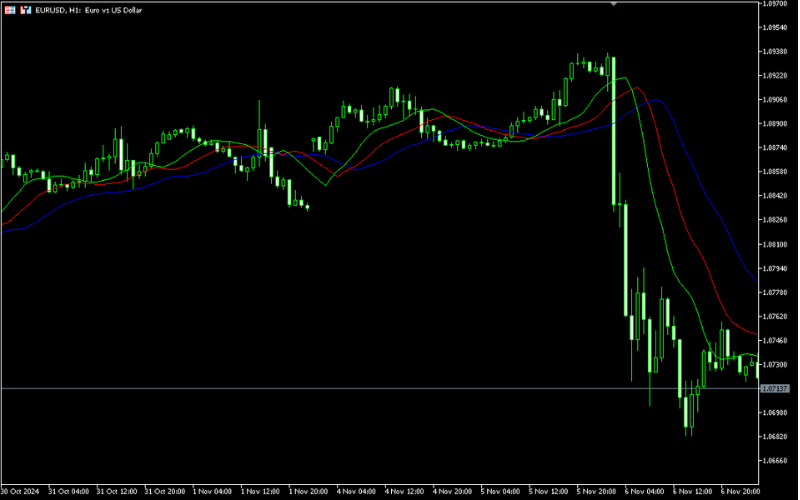Click the 6 Nov 20:00 time label
This screenshot has height=500, width=800.
click(x=740, y=491)
